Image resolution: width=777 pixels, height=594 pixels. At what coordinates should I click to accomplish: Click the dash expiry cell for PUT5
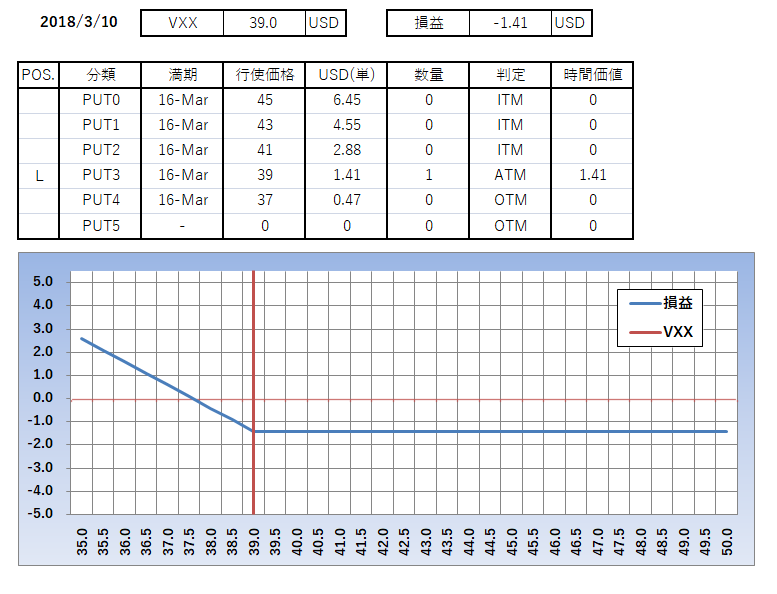pyautogui.click(x=182, y=226)
